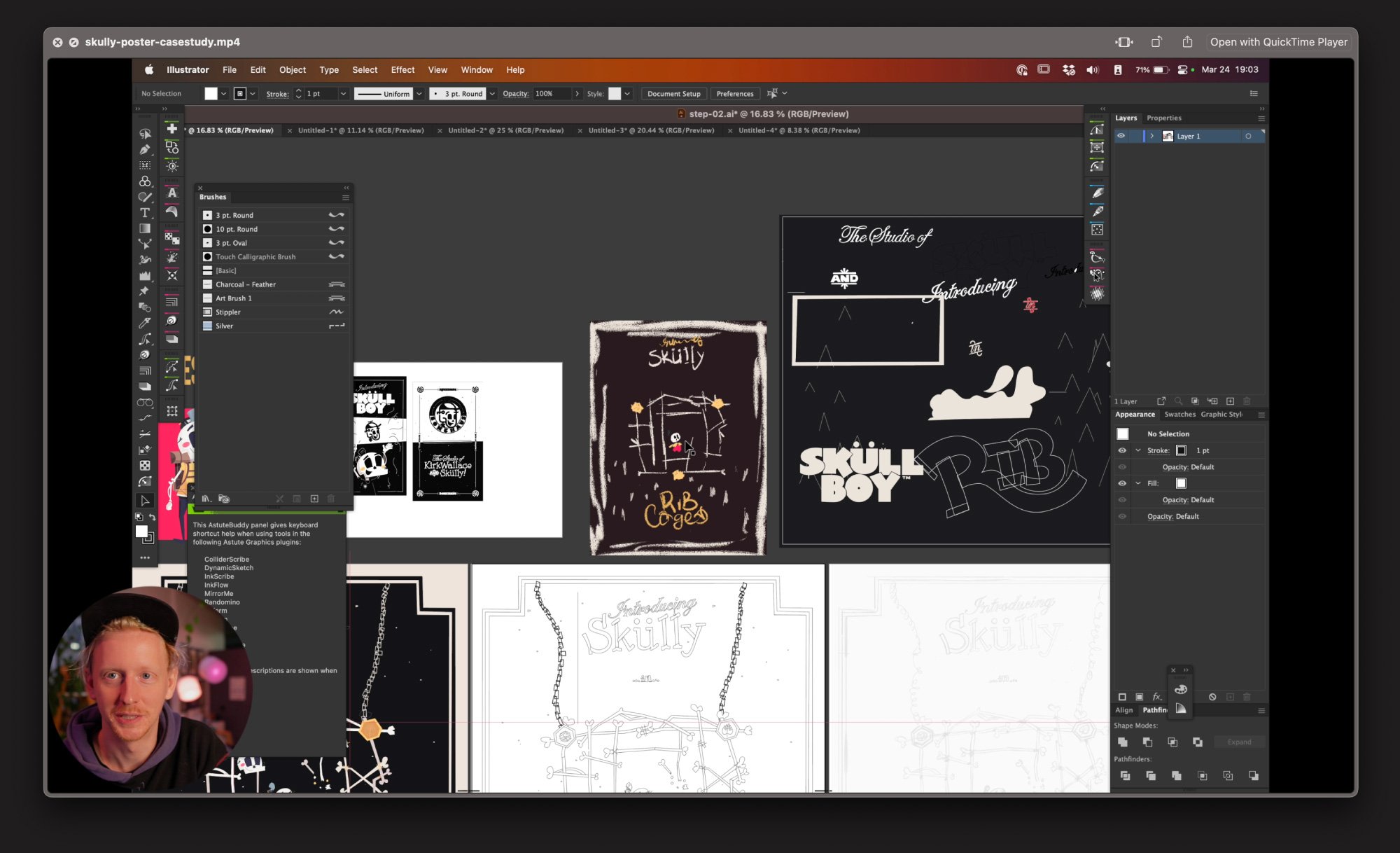Collapse the Stroke attribute row
The image size is (1400, 853).
coord(1138,450)
